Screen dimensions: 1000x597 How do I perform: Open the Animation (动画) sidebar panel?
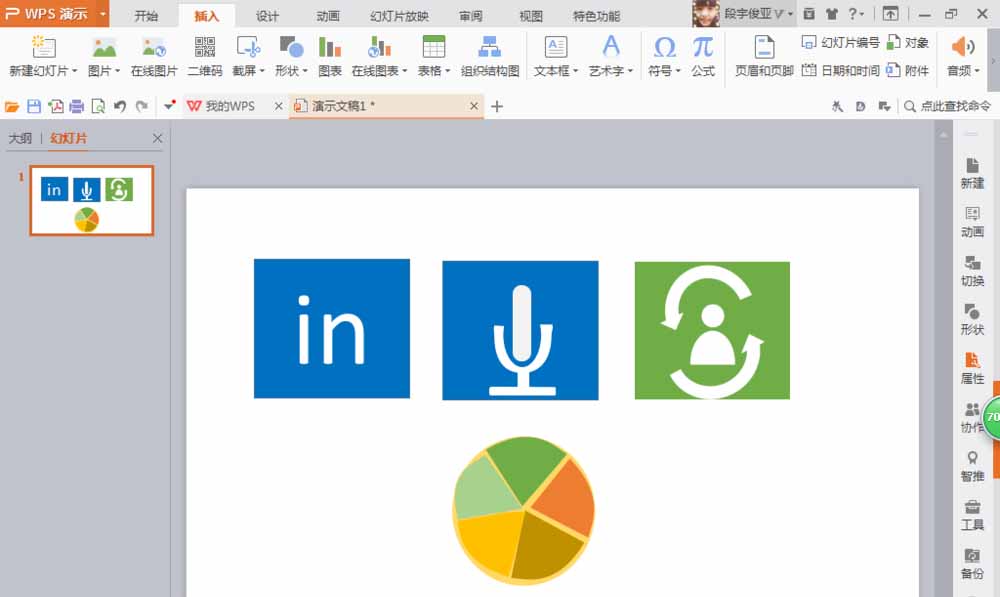coord(973,222)
